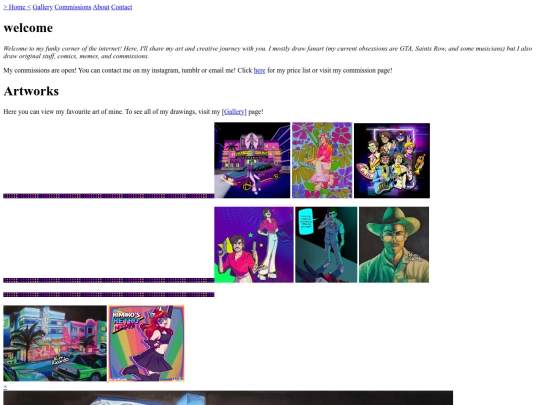The width and height of the screenshot is (540, 405).
Task: Open the Contact page link
Action: click(122, 7)
